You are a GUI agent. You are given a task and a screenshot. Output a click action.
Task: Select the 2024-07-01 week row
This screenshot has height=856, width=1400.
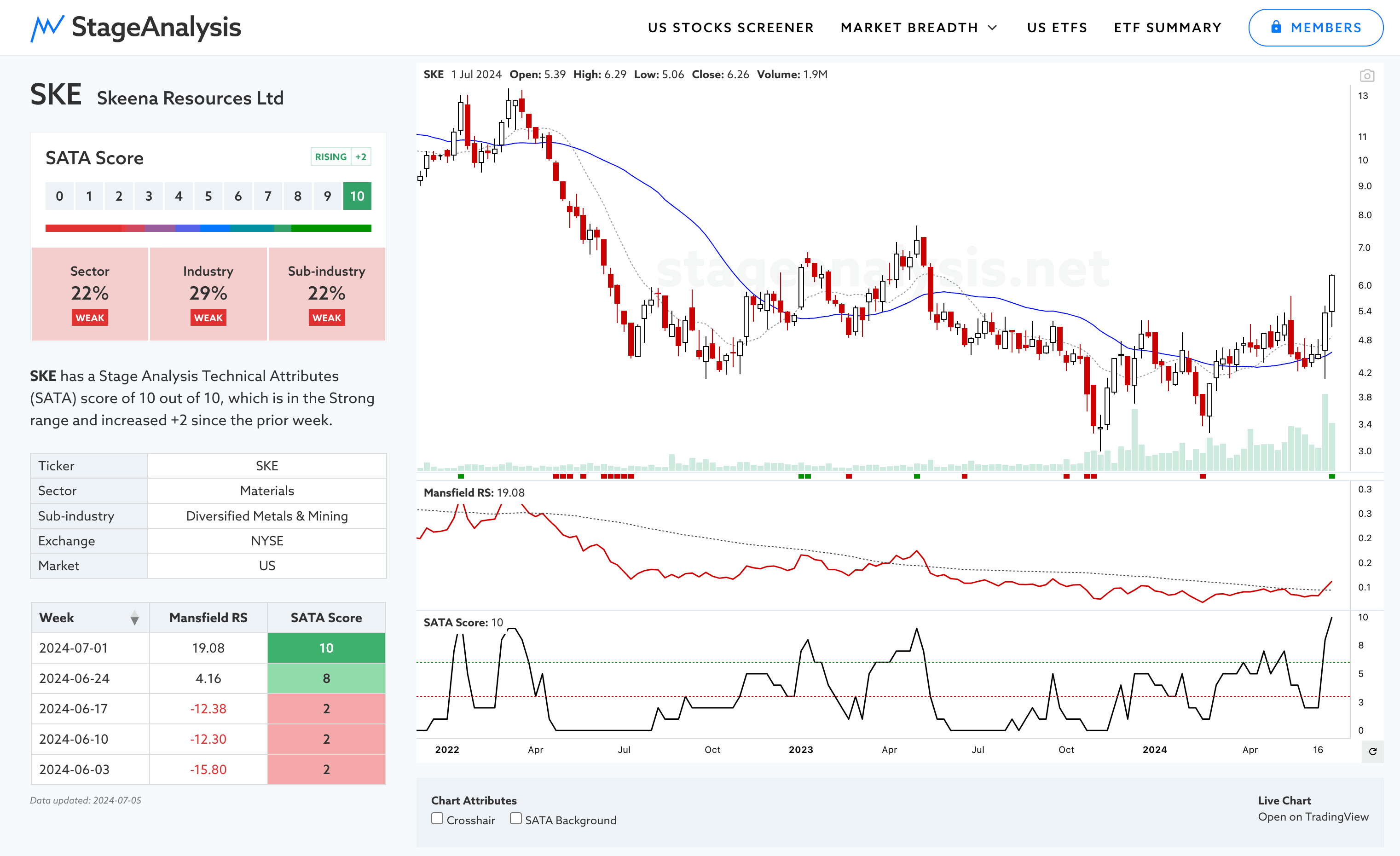tap(208, 648)
